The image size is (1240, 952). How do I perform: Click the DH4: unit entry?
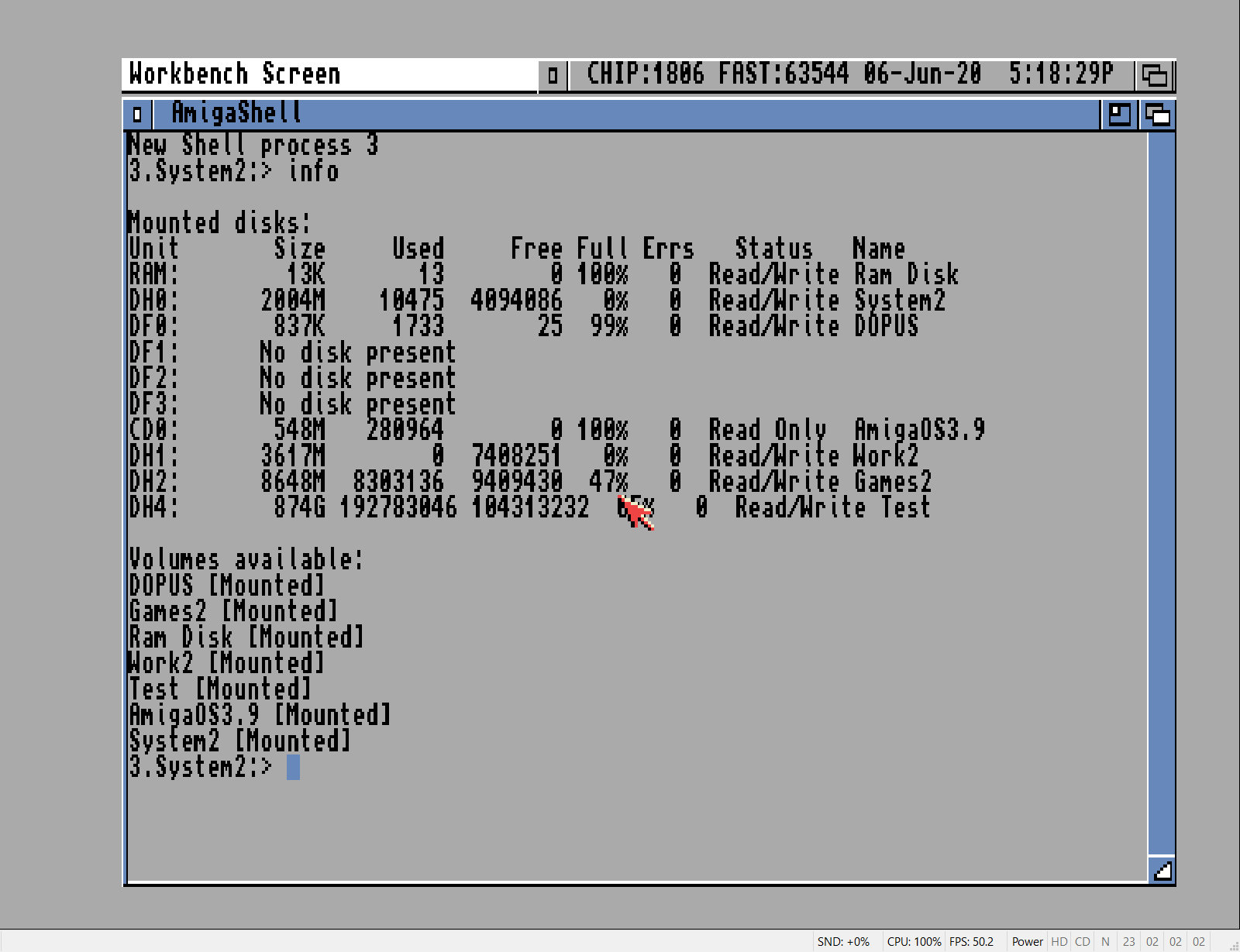(154, 507)
